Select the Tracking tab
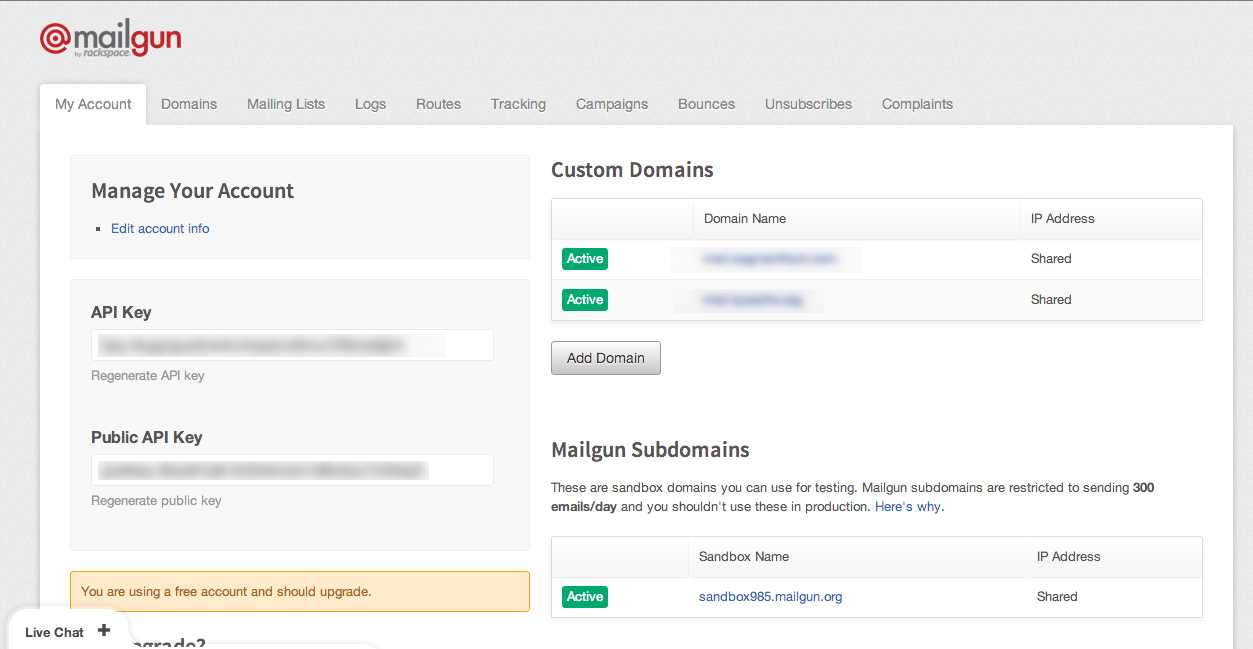Image resolution: width=1253 pixels, height=649 pixels. [518, 104]
